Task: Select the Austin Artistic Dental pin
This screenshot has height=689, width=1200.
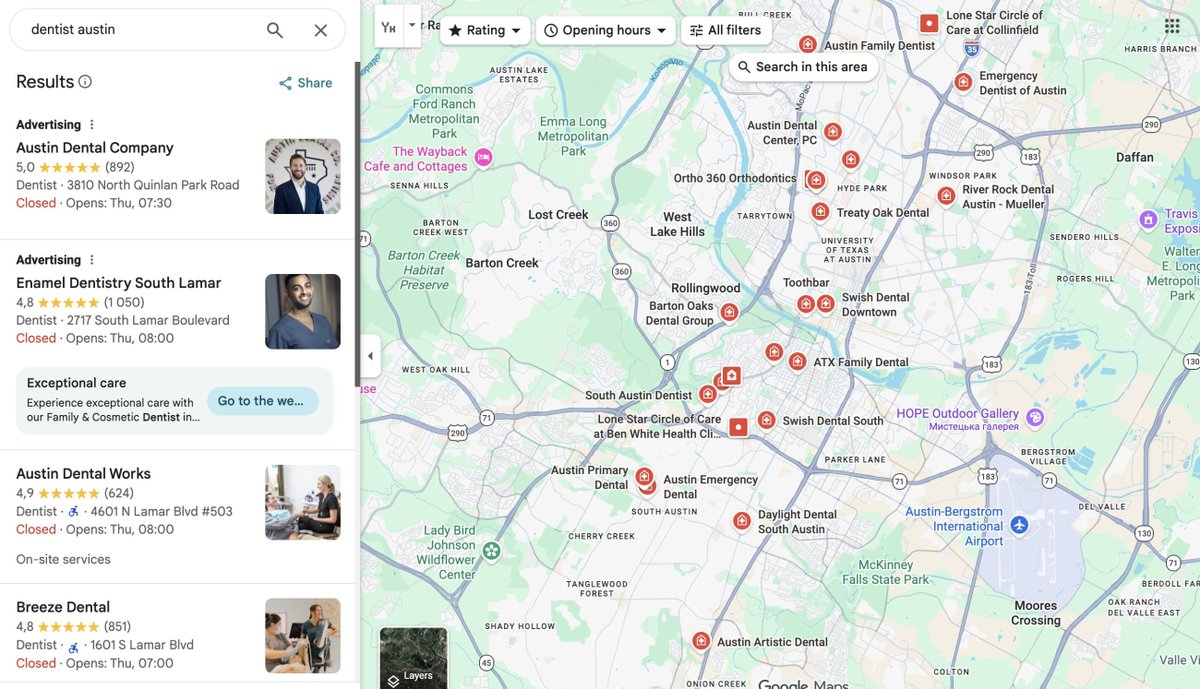Action: (x=701, y=640)
